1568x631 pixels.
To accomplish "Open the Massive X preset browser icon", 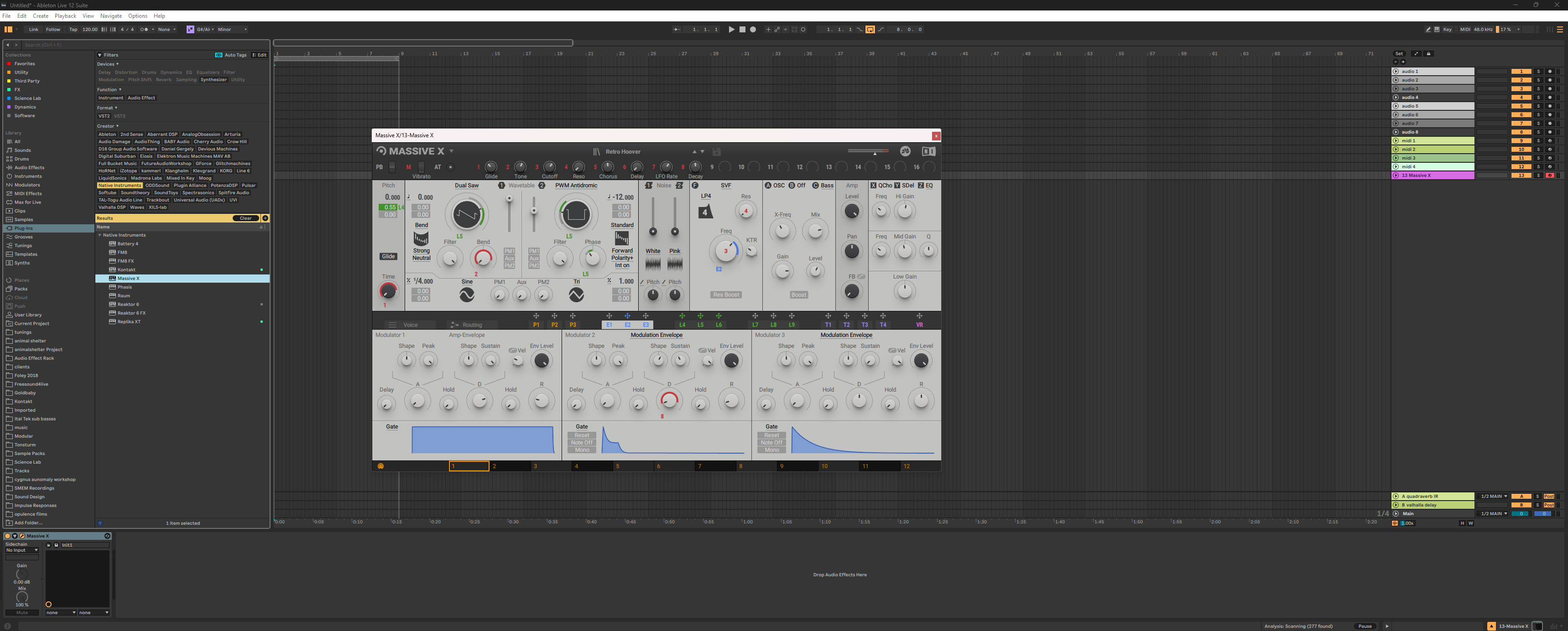I will click(x=597, y=151).
